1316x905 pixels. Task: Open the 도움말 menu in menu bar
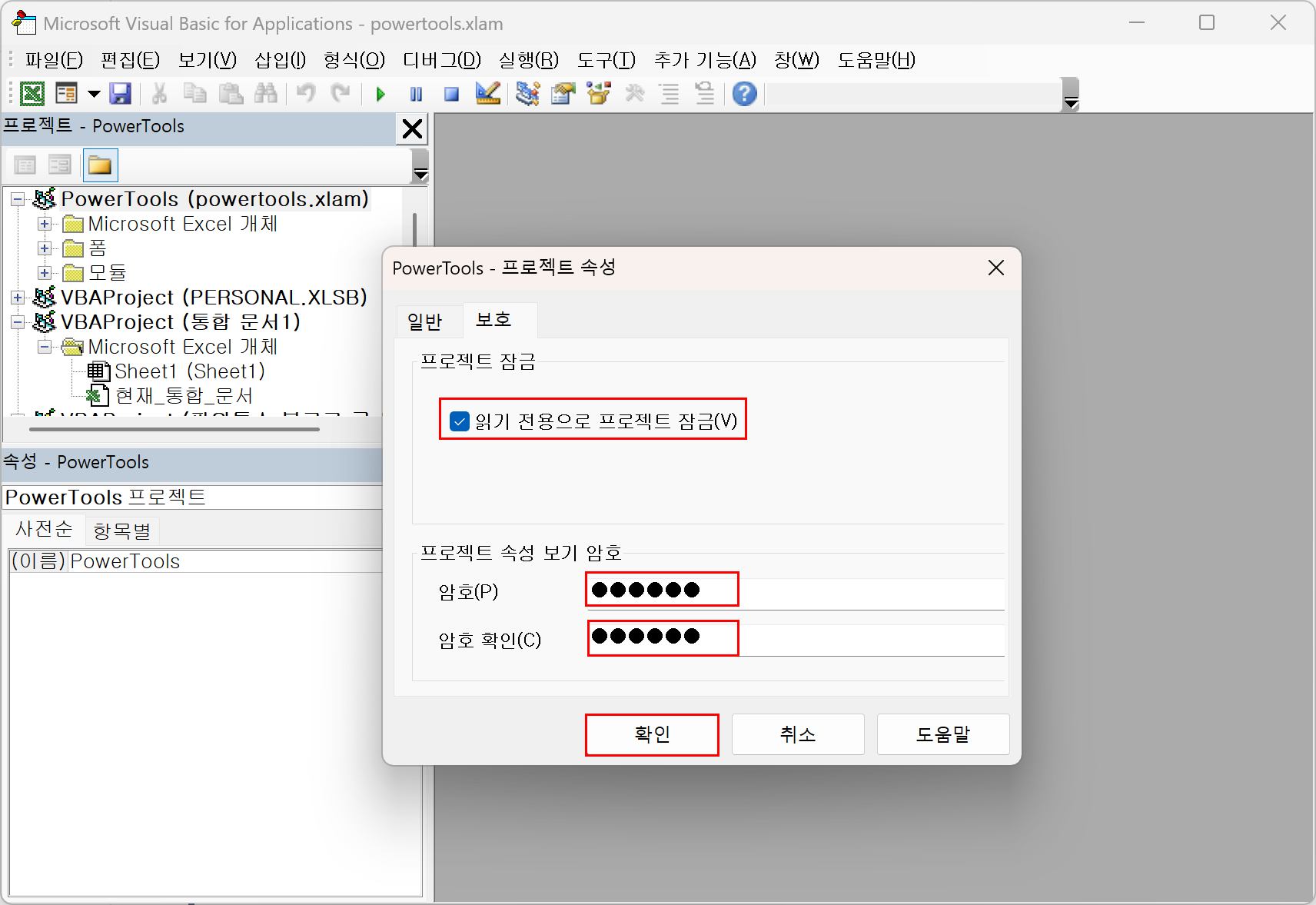876,60
